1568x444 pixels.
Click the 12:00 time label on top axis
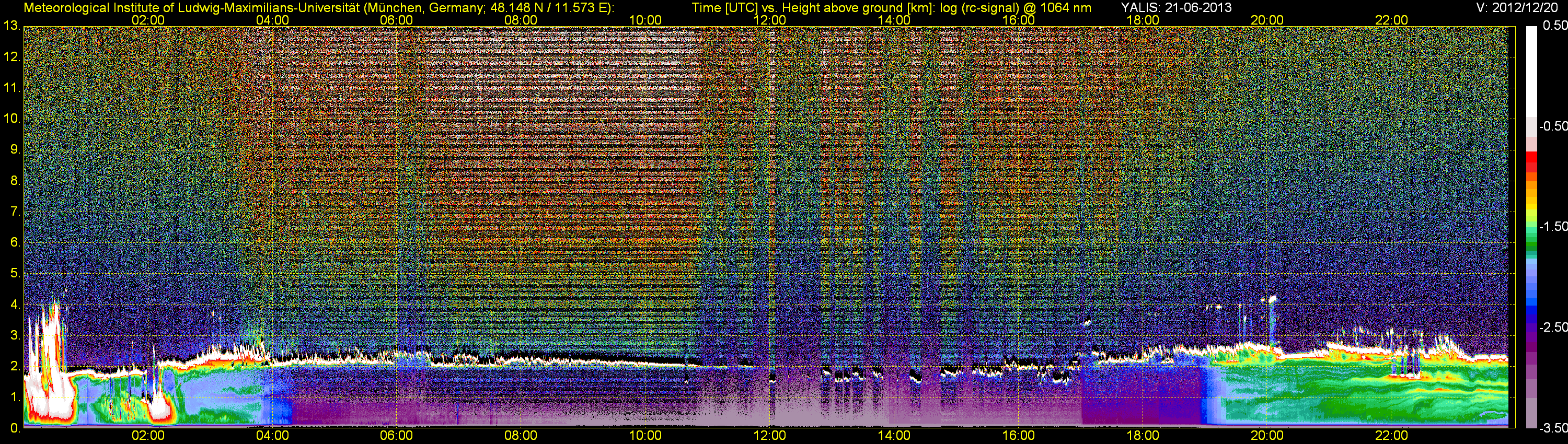click(x=769, y=20)
